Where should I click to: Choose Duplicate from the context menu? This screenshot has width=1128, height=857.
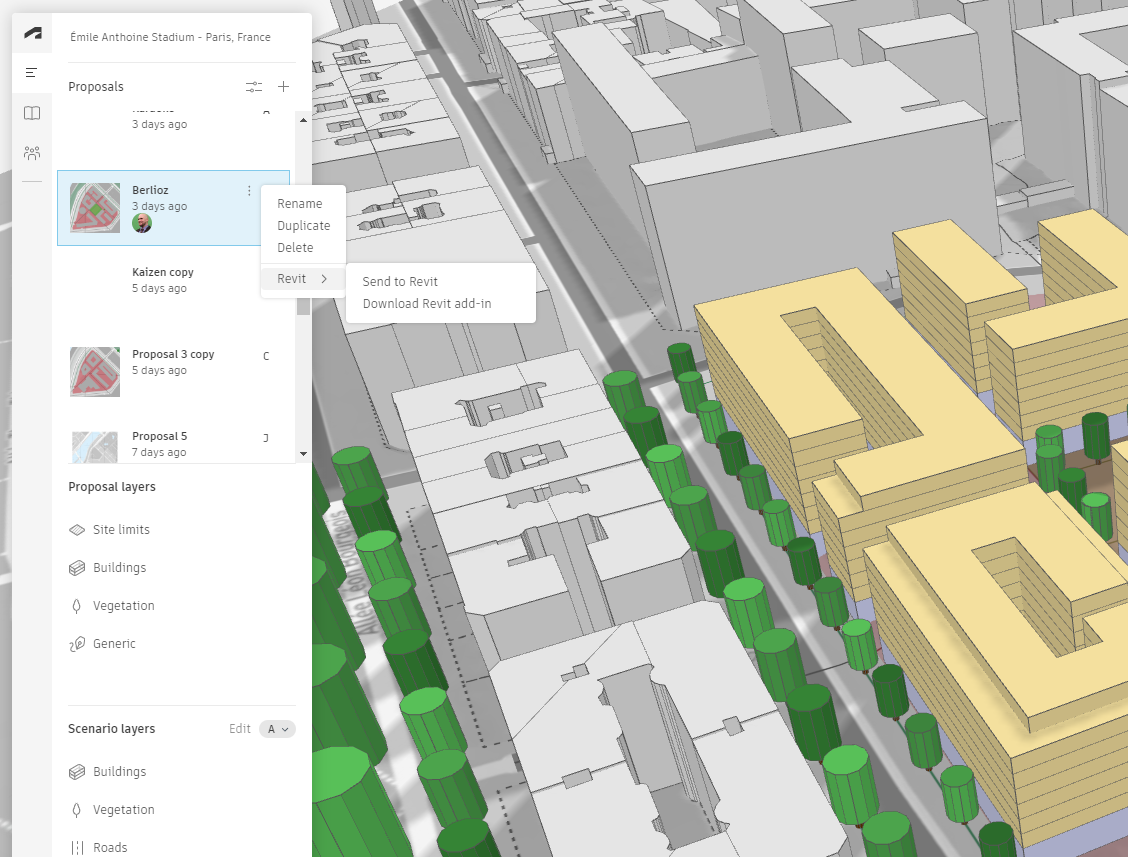tap(303, 226)
